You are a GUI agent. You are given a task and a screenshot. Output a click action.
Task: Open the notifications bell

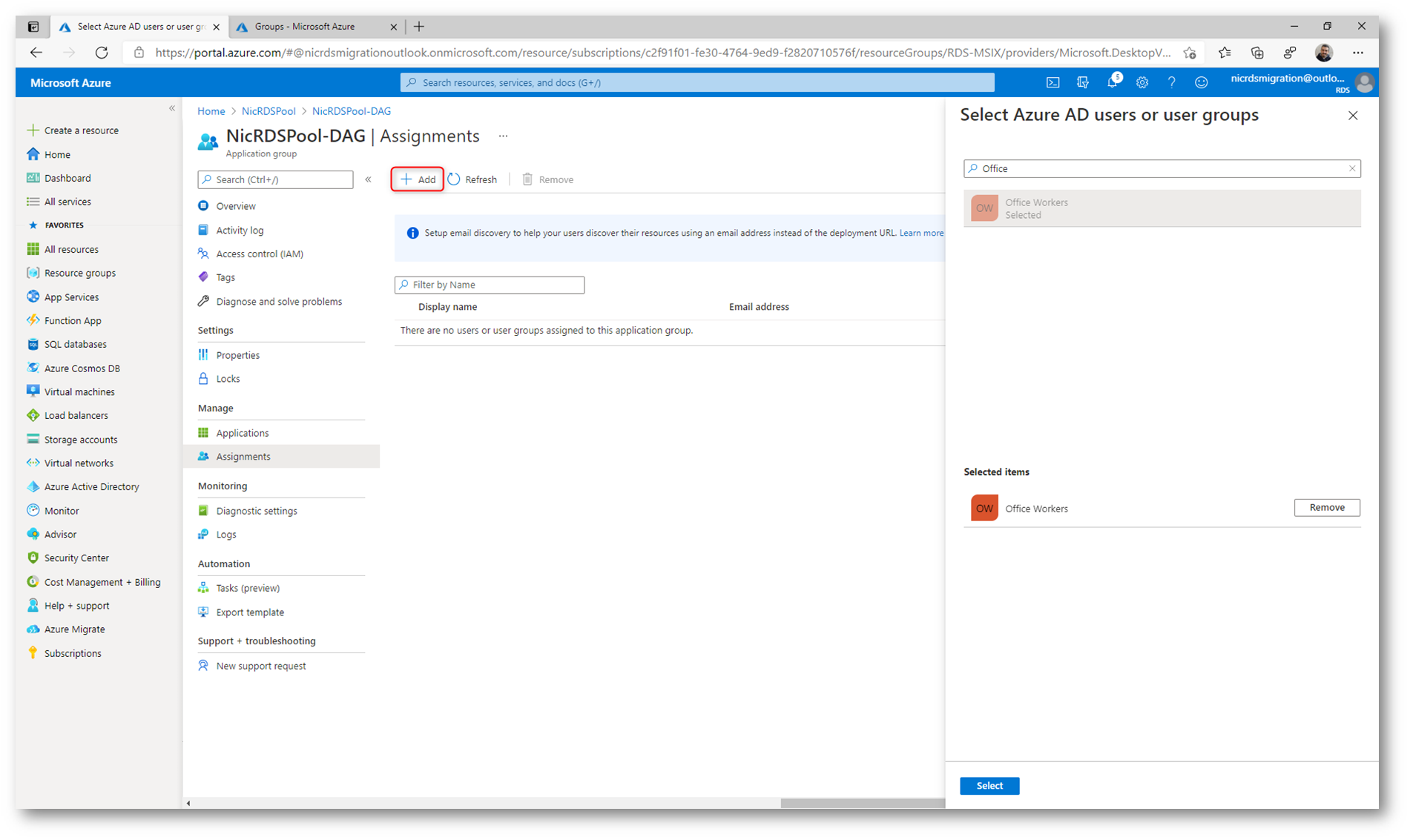(1112, 82)
